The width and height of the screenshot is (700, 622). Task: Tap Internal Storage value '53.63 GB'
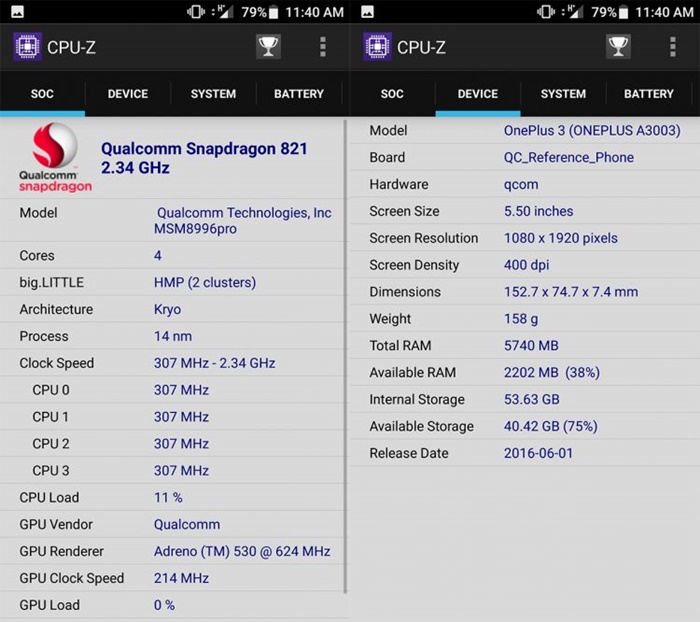(532, 399)
